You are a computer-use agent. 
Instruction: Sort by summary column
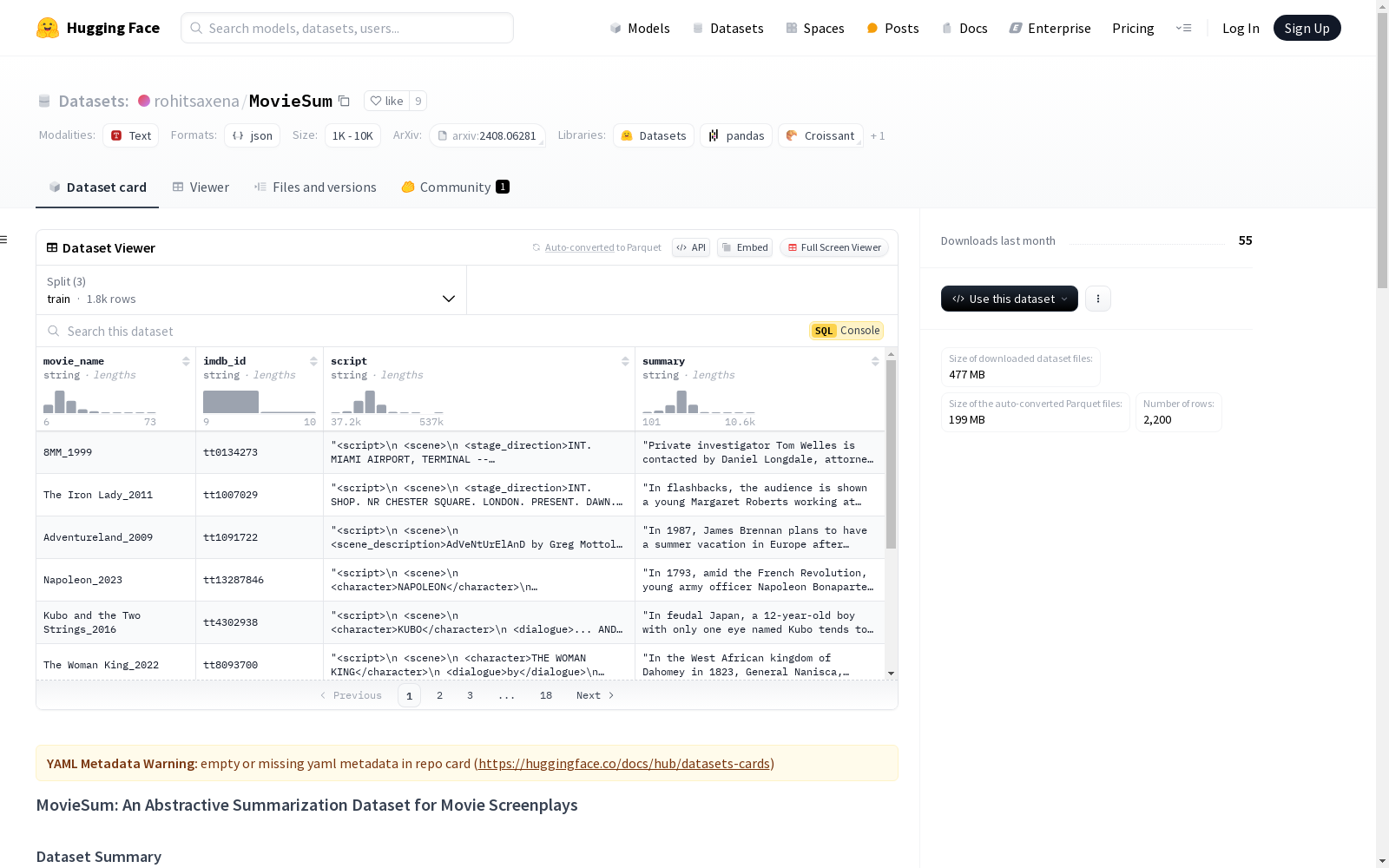pyautogui.click(x=875, y=361)
